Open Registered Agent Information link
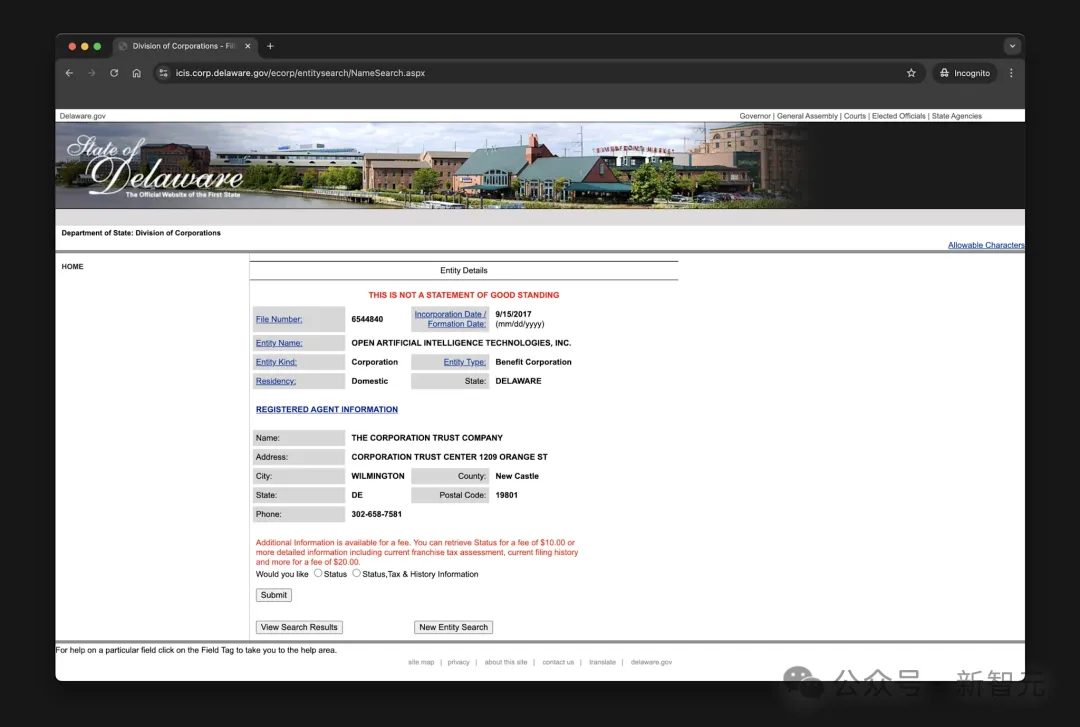The height and width of the screenshot is (727, 1080). tap(326, 409)
